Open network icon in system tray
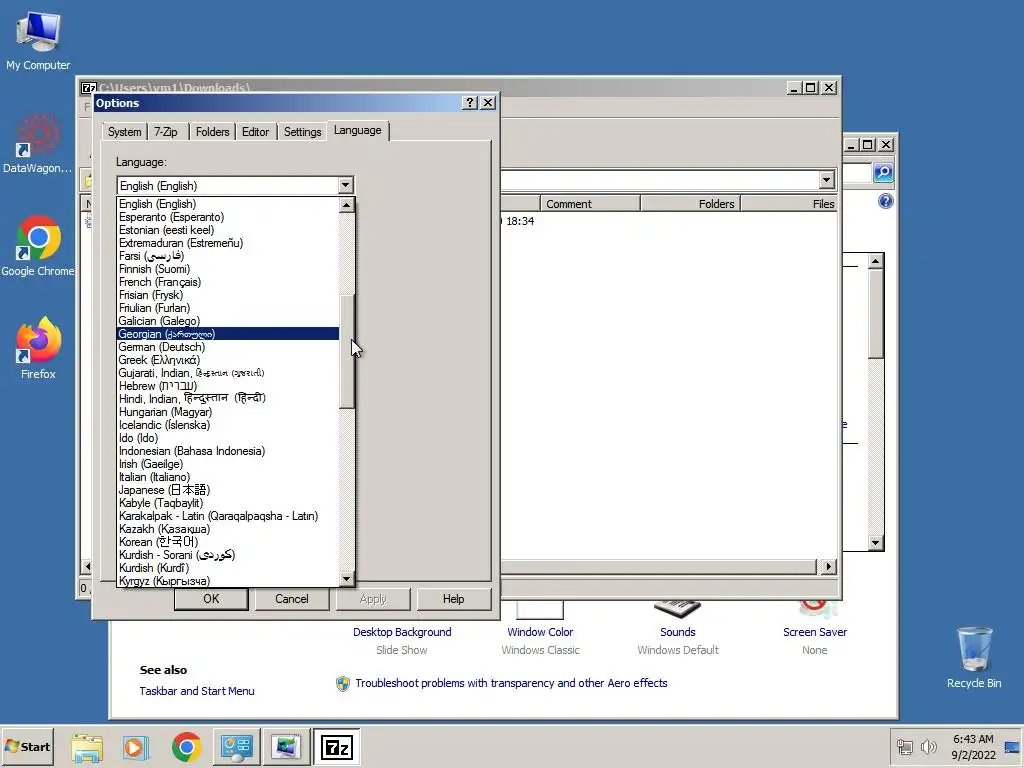The image size is (1024, 768). [905, 747]
